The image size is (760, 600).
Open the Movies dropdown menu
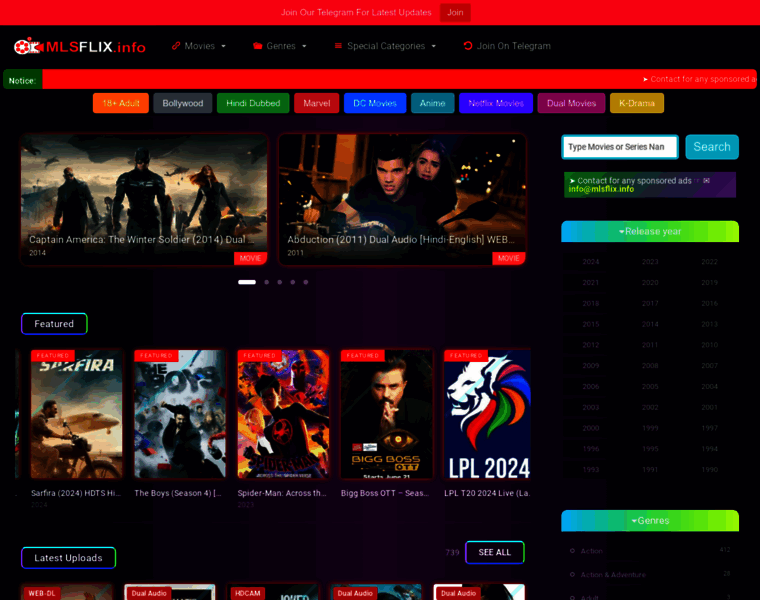[x=199, y=46]
